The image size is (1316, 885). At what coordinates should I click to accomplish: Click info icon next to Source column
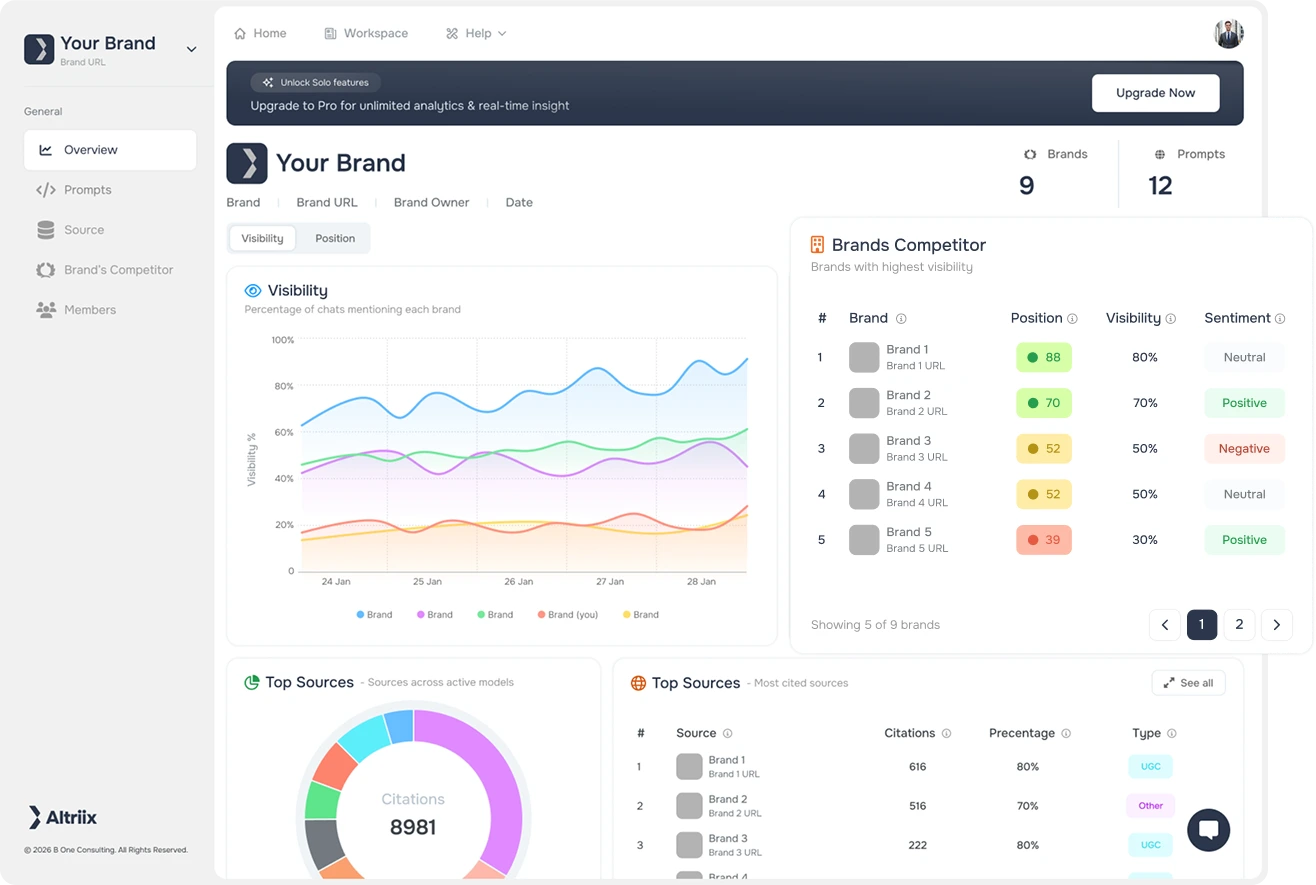click(727, 734)
